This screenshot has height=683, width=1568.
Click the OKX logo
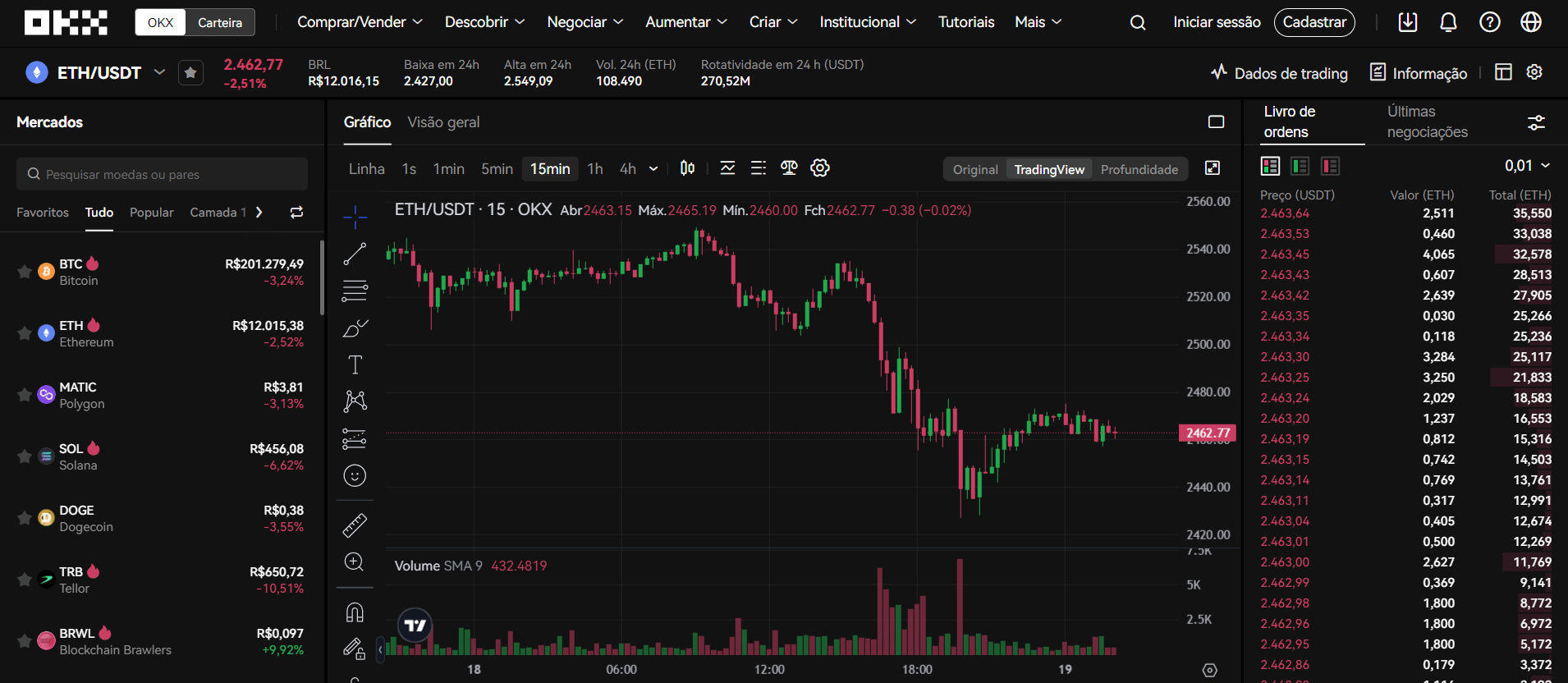pyautogui.click(x=66, y=22)
